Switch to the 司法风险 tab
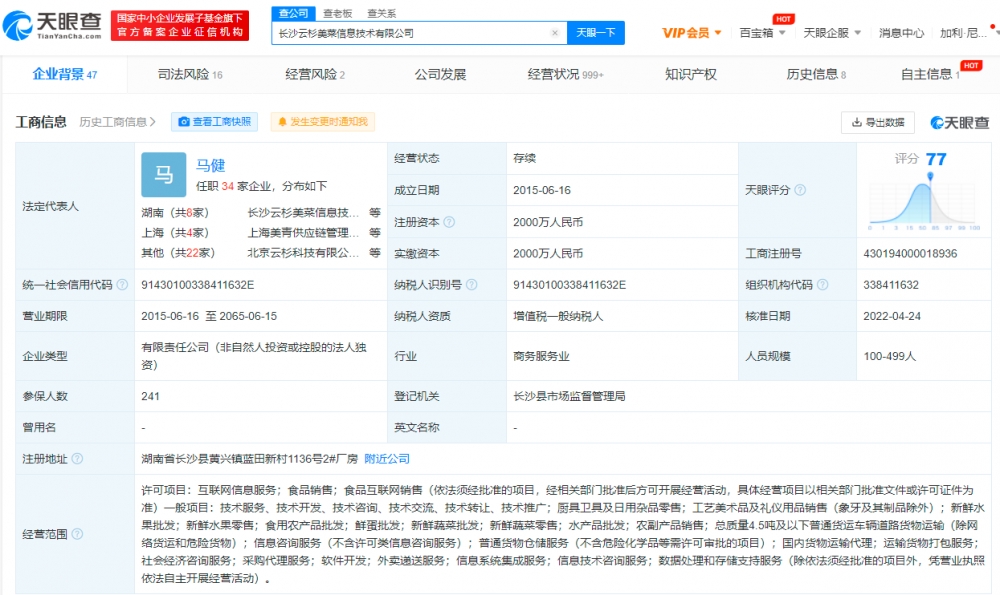The width and height of the screenshot is (1000, 595). 190,75
